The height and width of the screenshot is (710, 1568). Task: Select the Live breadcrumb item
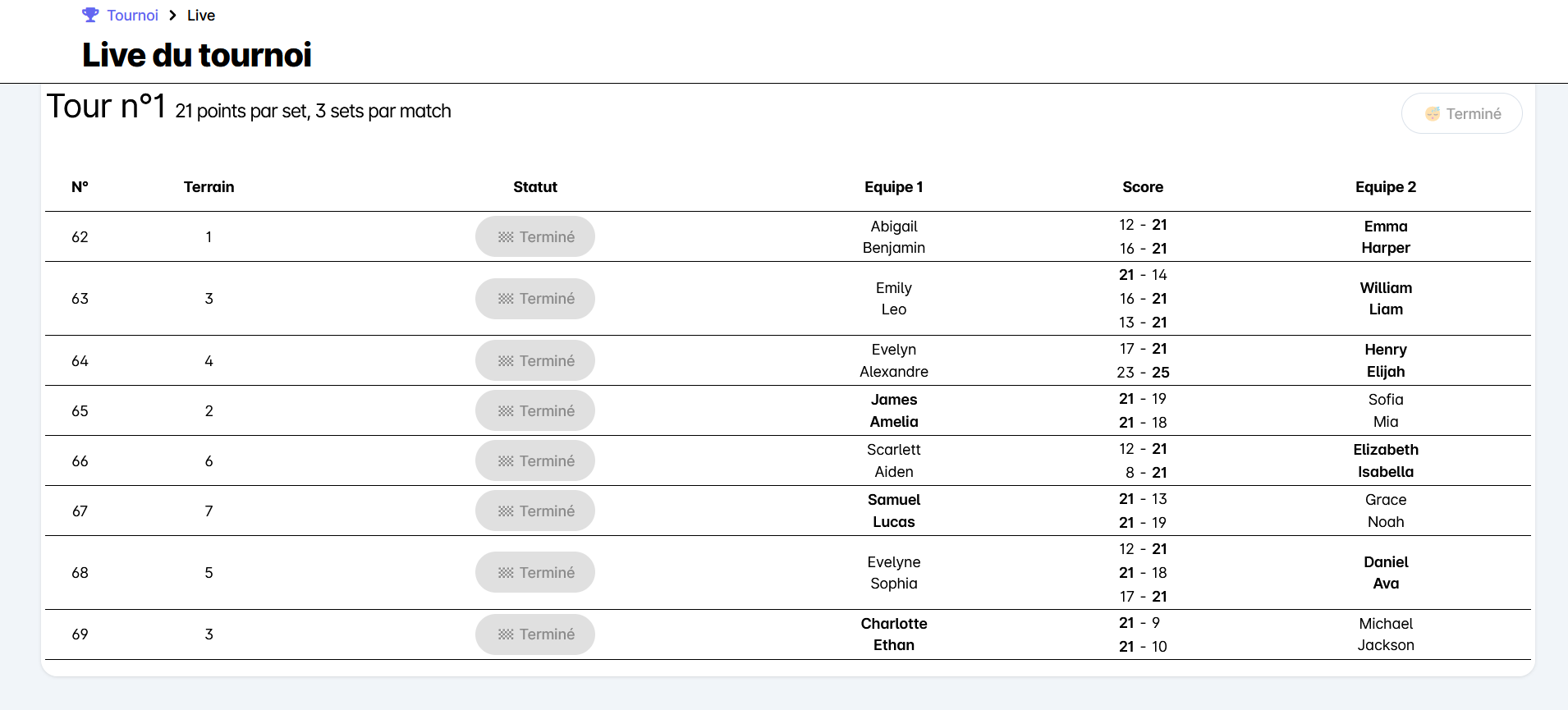click(201, 16)
